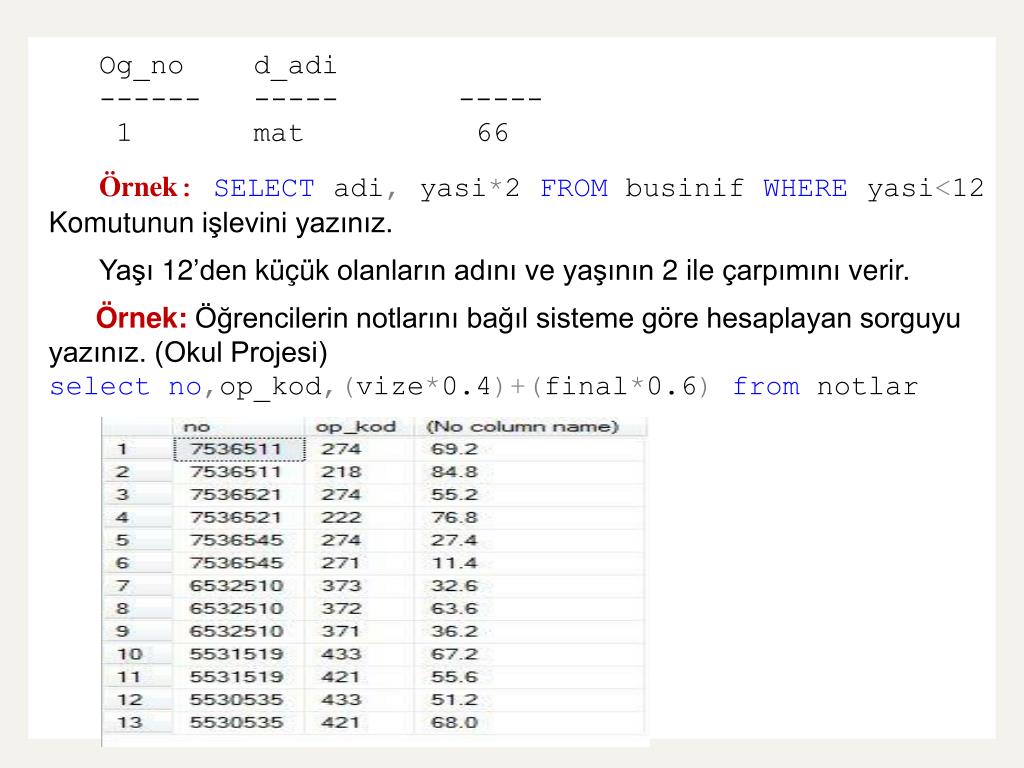Click the value 66 in top result

(492, 133)
